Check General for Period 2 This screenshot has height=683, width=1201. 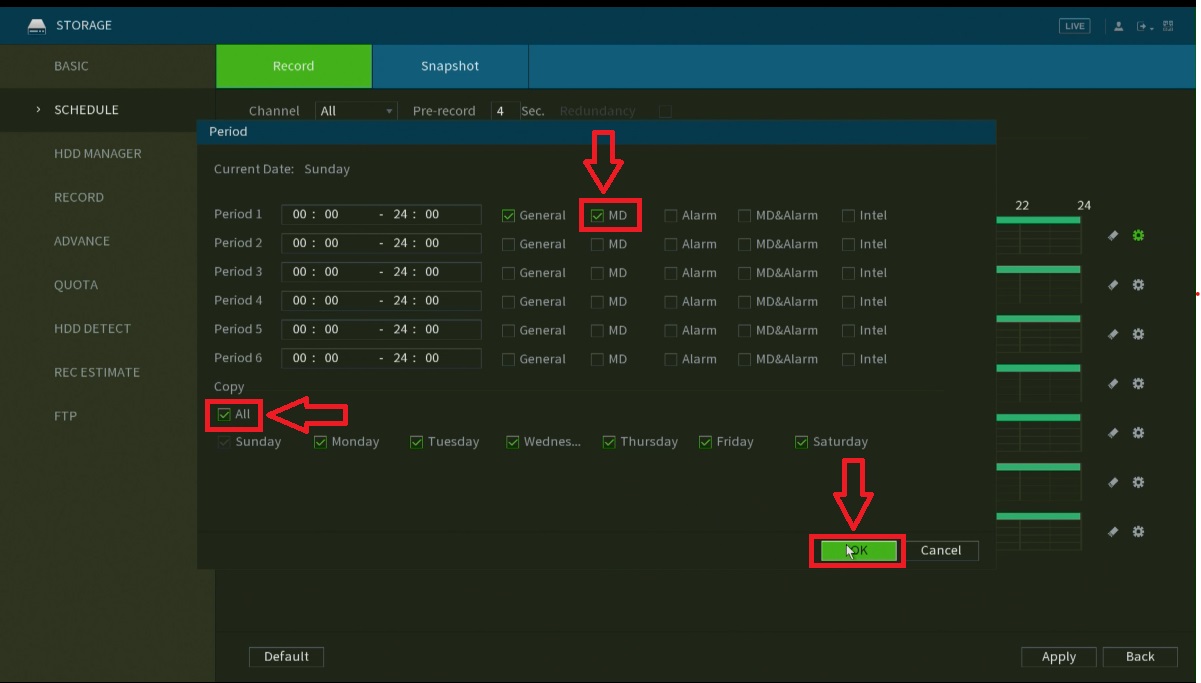click(x=508, y=244)
